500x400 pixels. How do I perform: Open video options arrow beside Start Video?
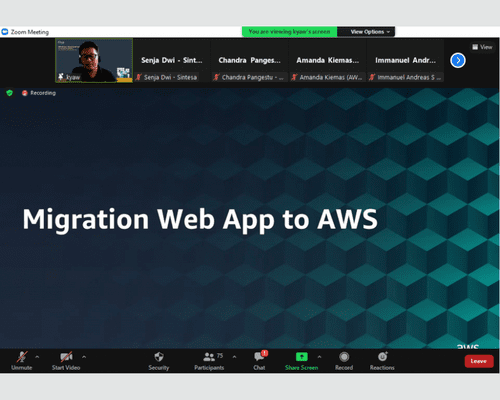(84, 357)
